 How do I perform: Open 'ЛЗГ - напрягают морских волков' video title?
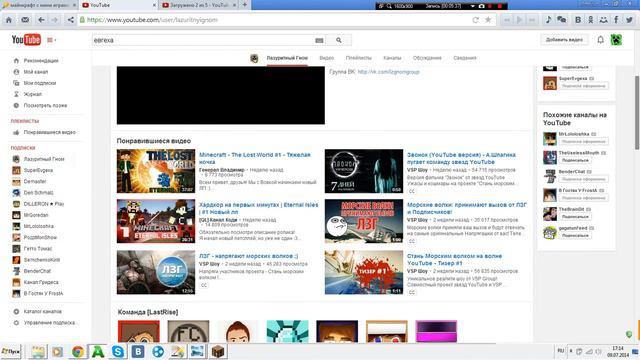point(249,256)
